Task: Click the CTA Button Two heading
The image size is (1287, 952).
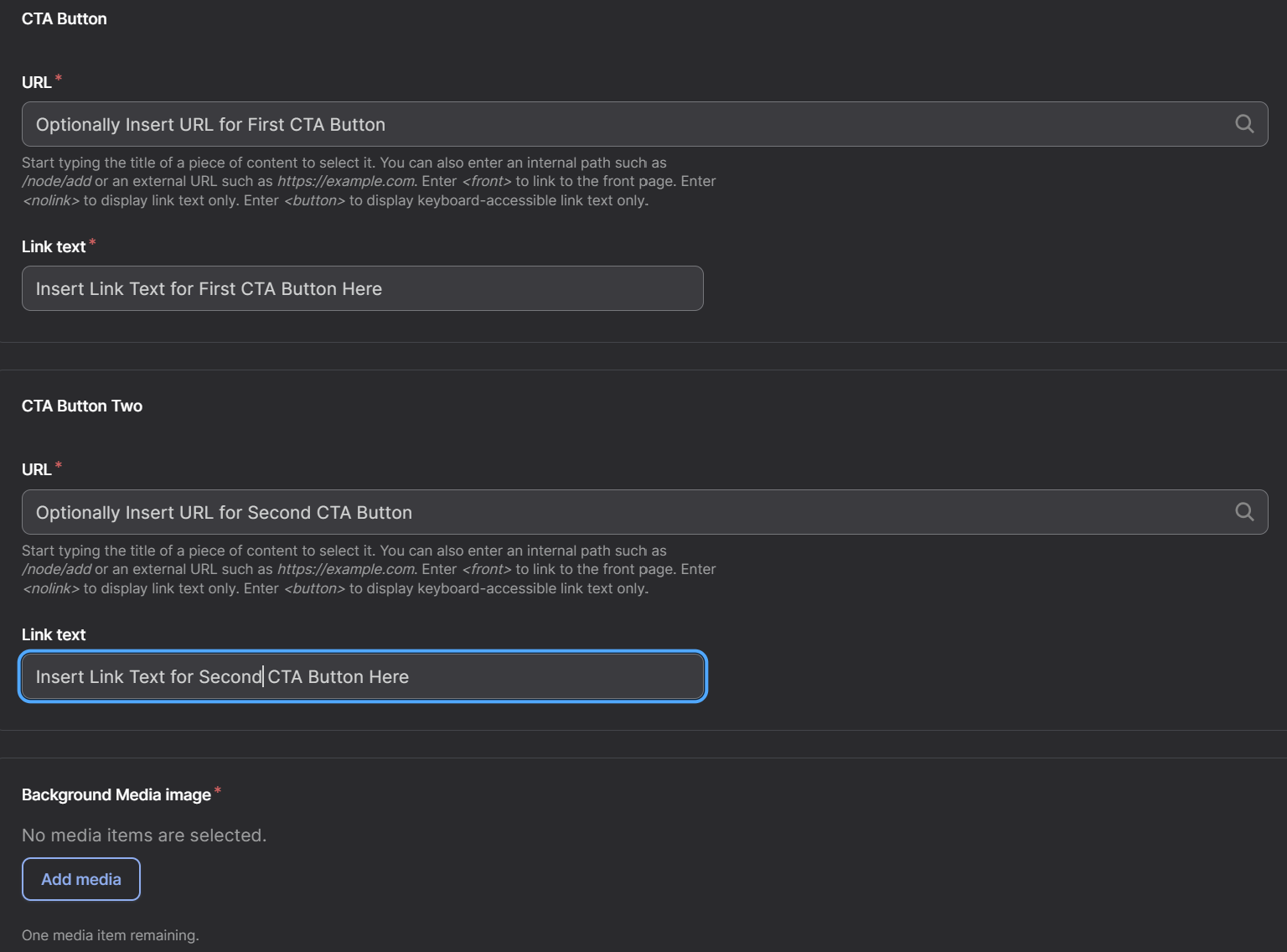Action: [82, 406]
